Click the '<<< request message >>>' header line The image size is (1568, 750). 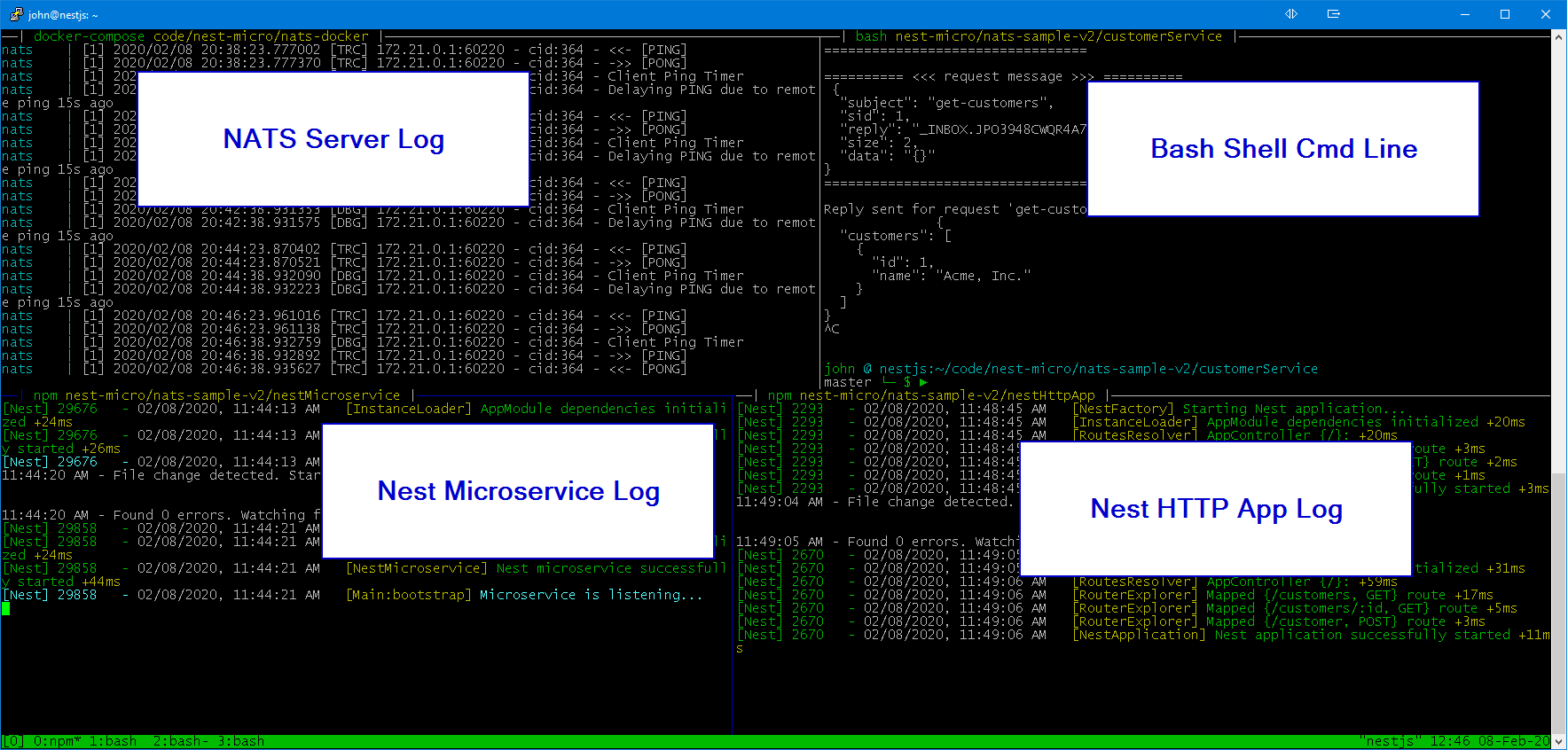(1003, 76)
